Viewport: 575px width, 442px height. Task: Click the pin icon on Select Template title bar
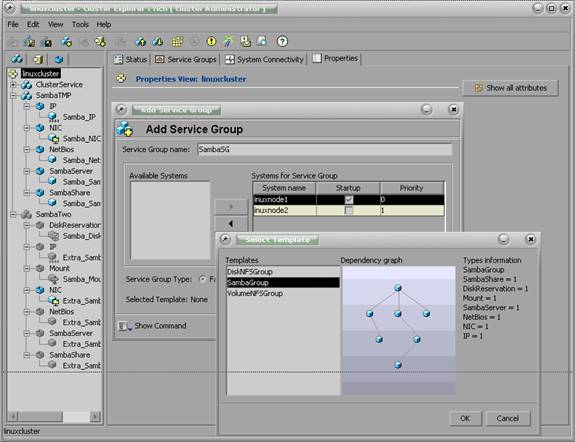point(225,240)
